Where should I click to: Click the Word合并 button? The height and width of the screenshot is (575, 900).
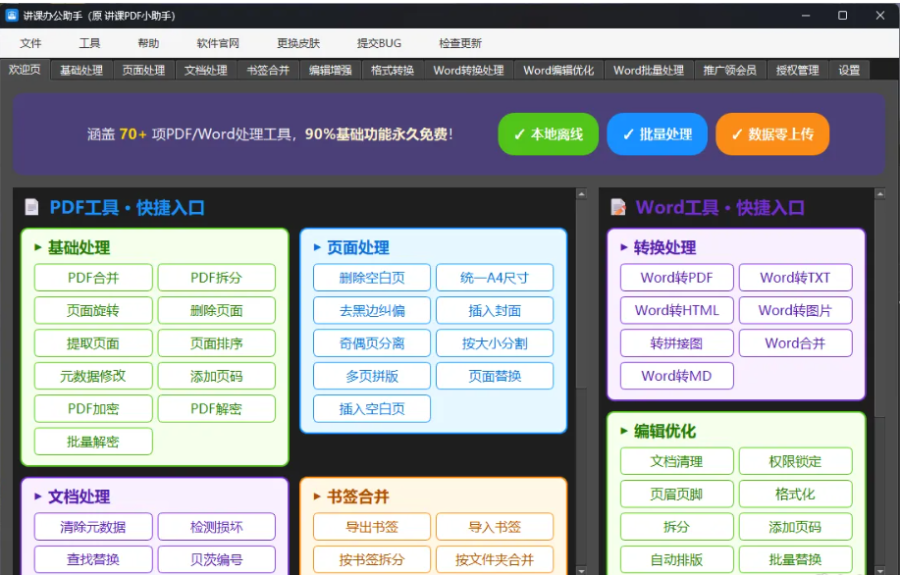coord(796,343)
